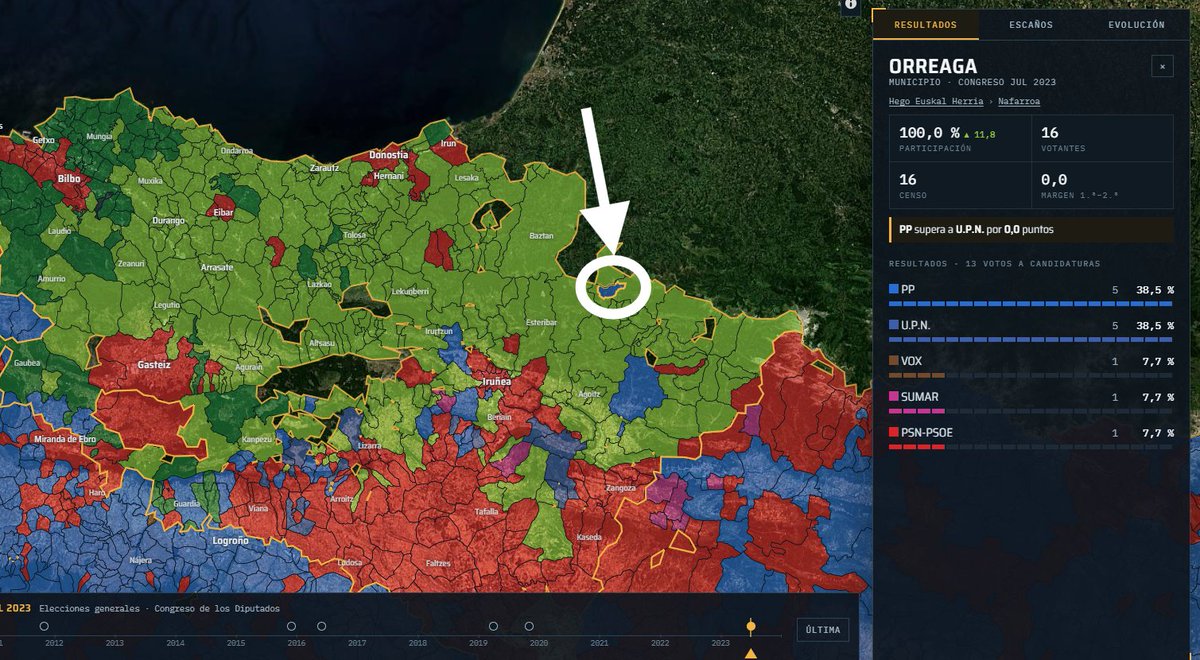Select Irun on the map
This screenshot has width=1200, height=660.
(449, 144)
